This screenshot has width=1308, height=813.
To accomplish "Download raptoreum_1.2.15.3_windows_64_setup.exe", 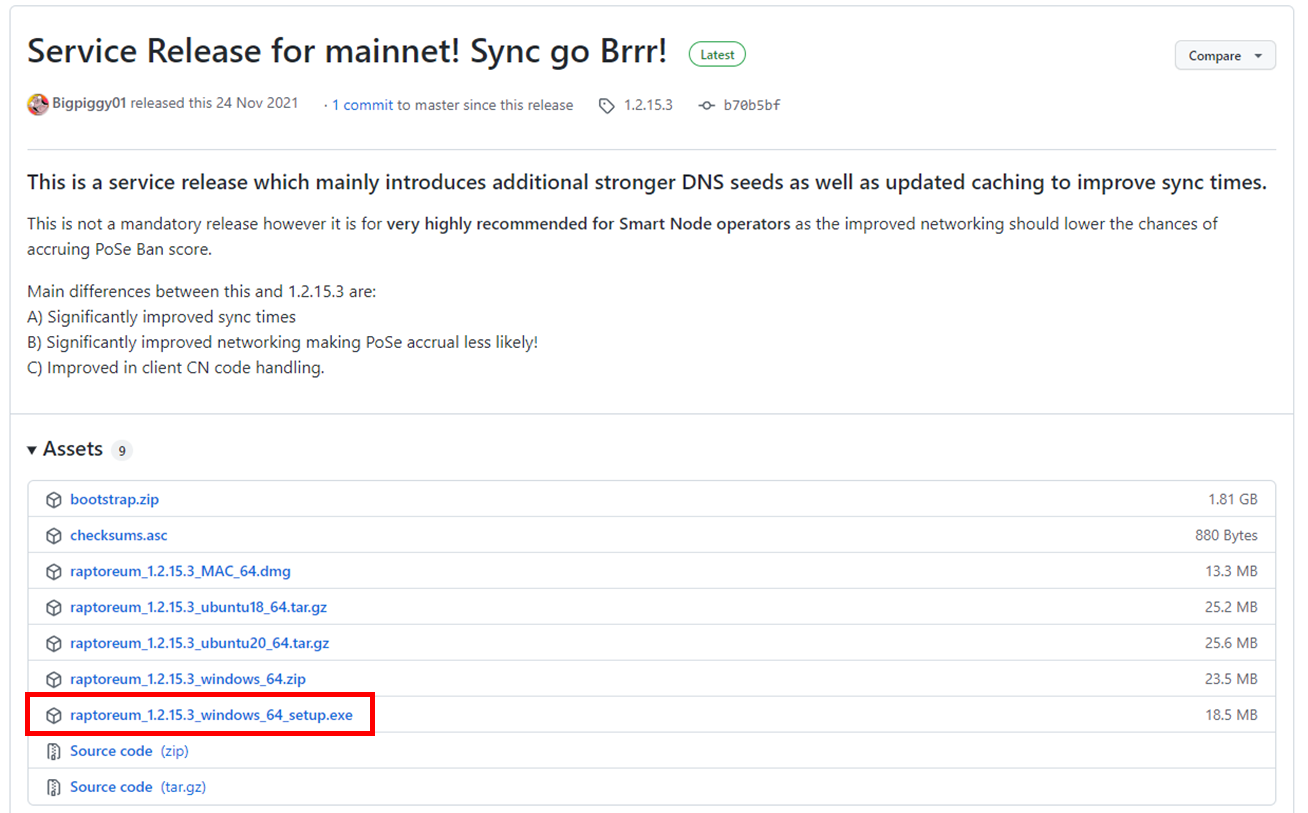I will tap(211, 715).
